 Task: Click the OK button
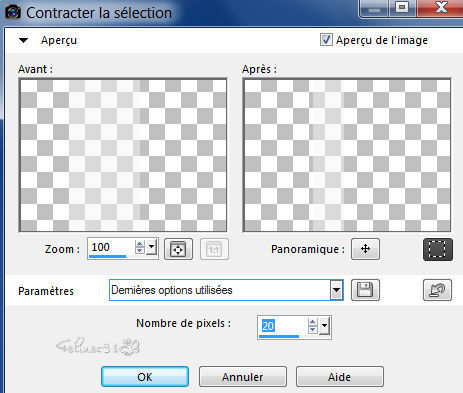145,377
